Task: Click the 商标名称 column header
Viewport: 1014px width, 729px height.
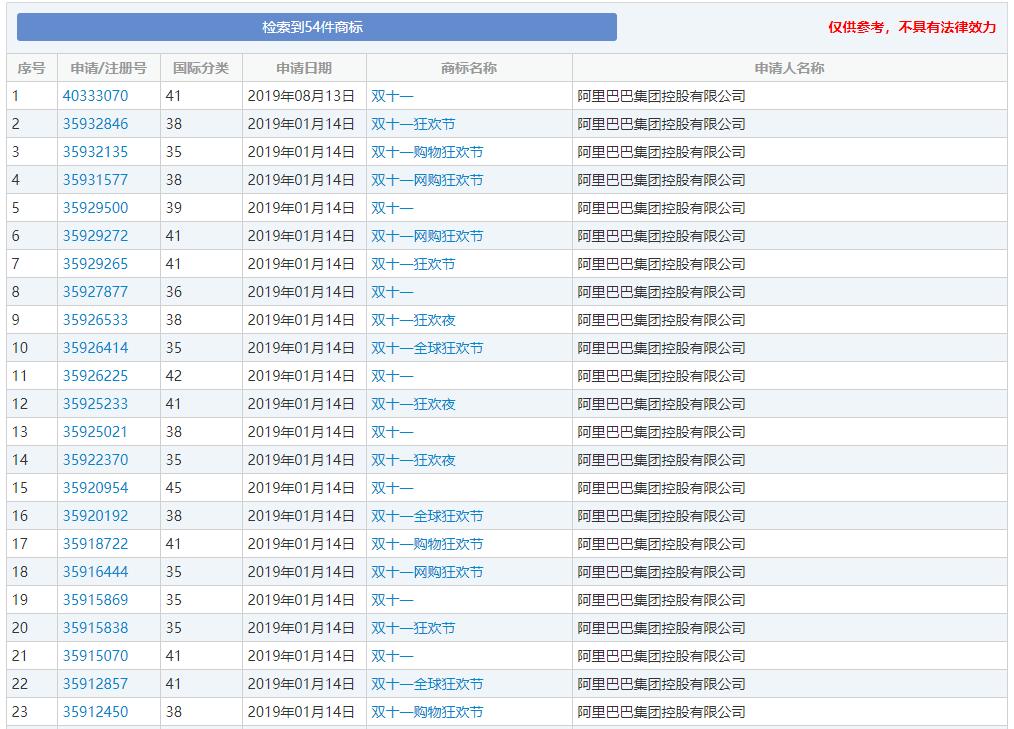Action: tap(469, 68)
